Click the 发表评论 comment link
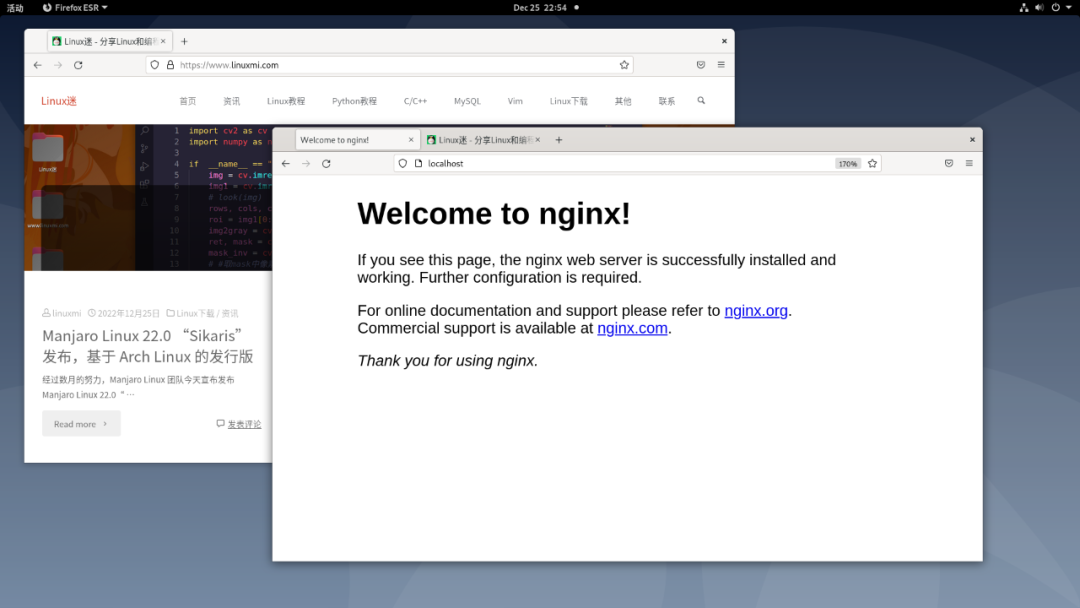1080x608 pixels. click(x=245, y=424)
